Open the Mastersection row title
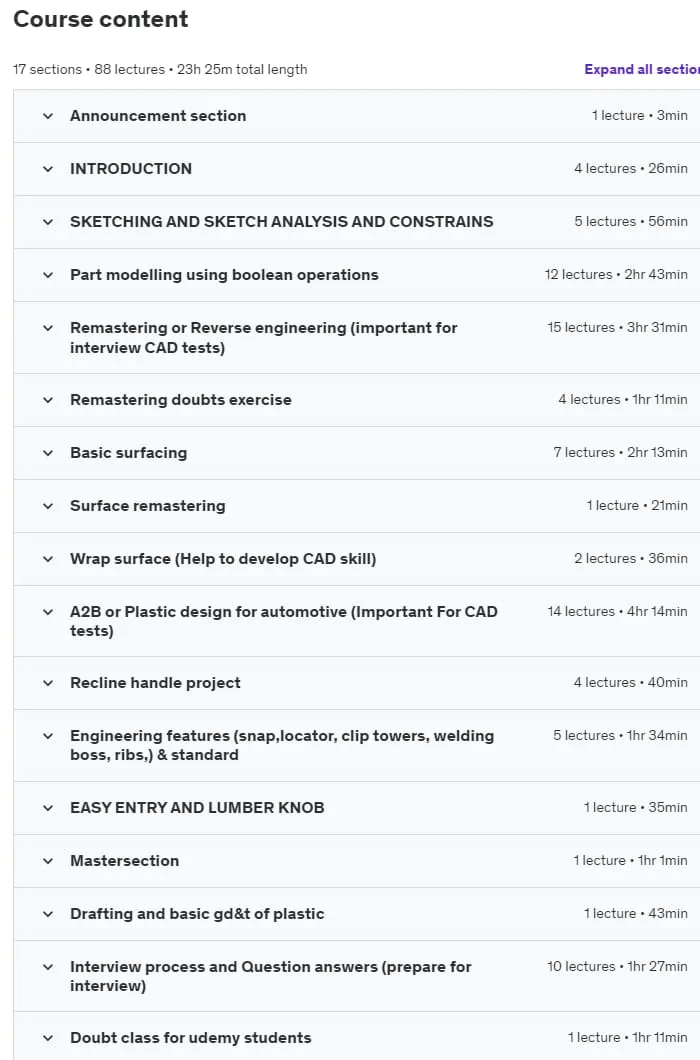Screen dimensions: 700x1060 (124, 861)
